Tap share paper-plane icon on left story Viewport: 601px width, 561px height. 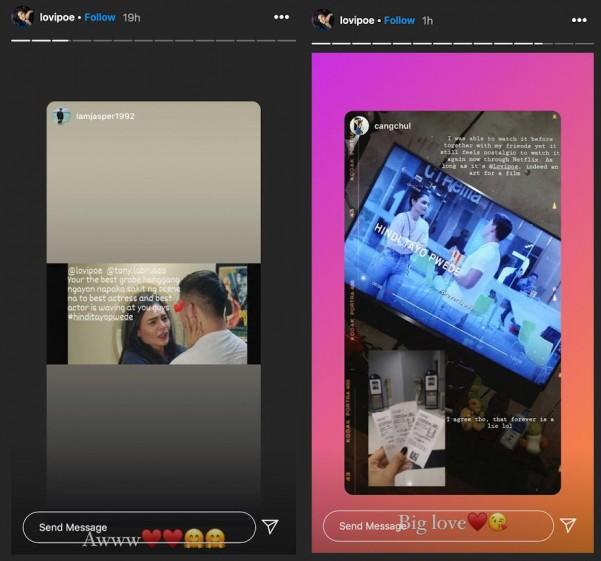click(x=270, y=527)
